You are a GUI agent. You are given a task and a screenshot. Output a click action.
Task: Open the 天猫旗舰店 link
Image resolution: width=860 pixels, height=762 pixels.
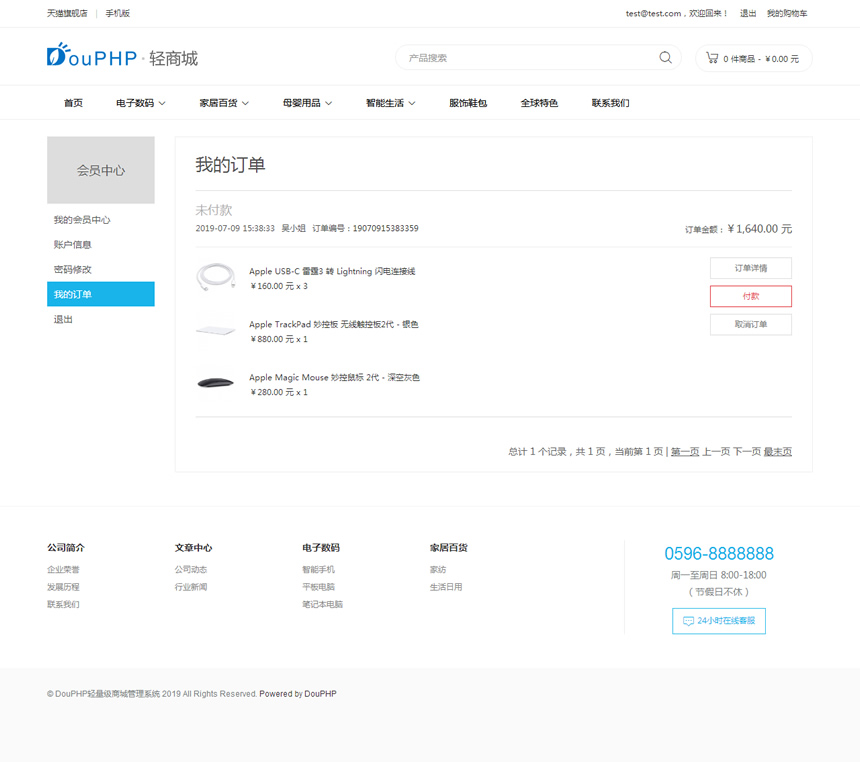67,13
